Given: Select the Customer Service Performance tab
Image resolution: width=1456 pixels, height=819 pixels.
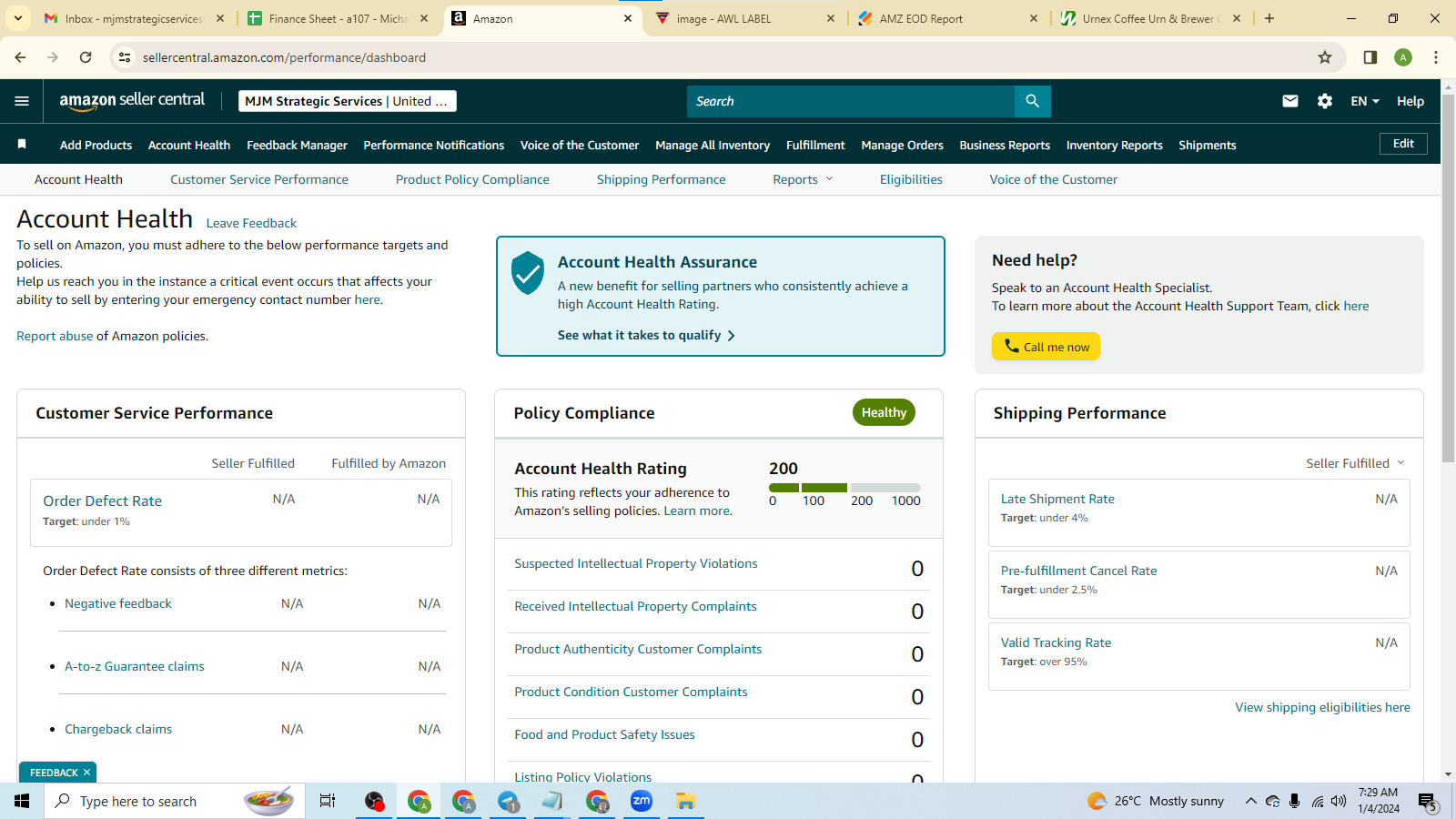Looking at the screenshot, I should click(x=259, y=179).
